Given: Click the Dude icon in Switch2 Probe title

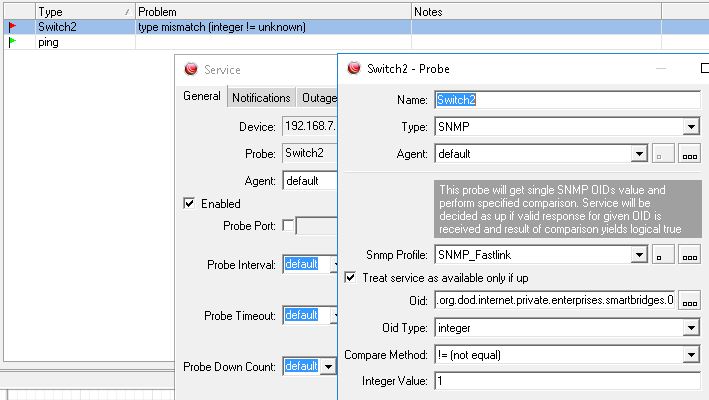Looking at the screenshot, I should tap(354, 68).
